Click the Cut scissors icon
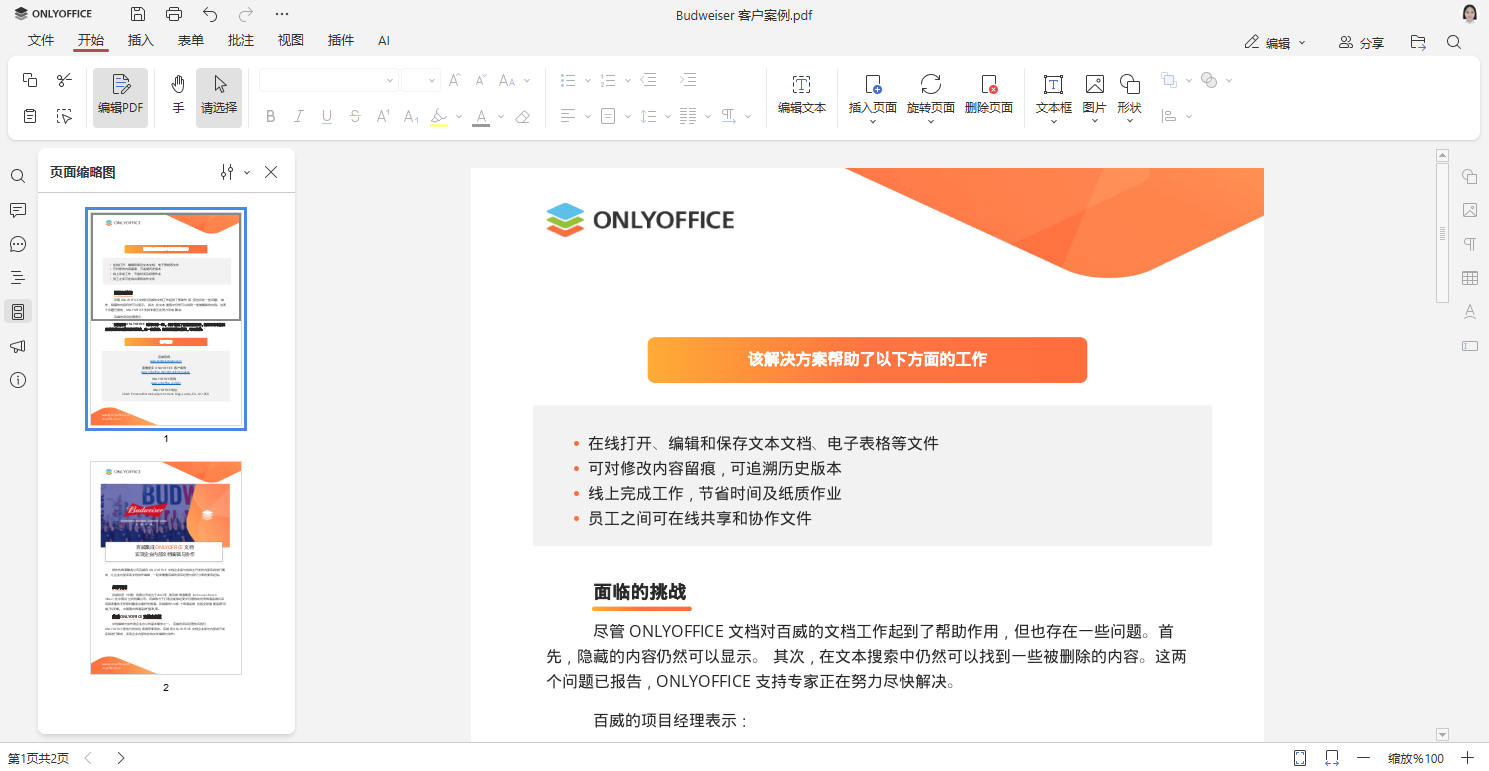 (x=64, y=80)
